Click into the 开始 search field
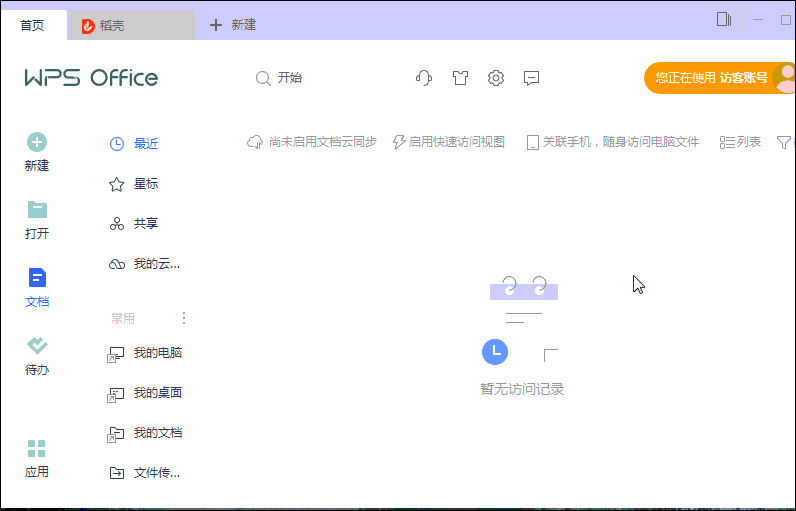The image size is (796, 511). pyautogui.click(x=290, y=78)
